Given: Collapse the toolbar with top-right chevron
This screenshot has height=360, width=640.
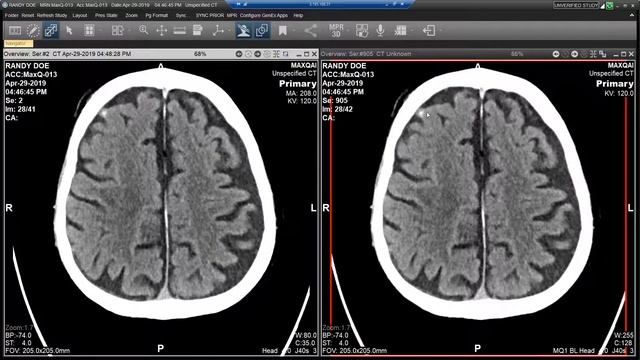Looking at the screenshot, I should pyautogui.click(x=633, y=15).
